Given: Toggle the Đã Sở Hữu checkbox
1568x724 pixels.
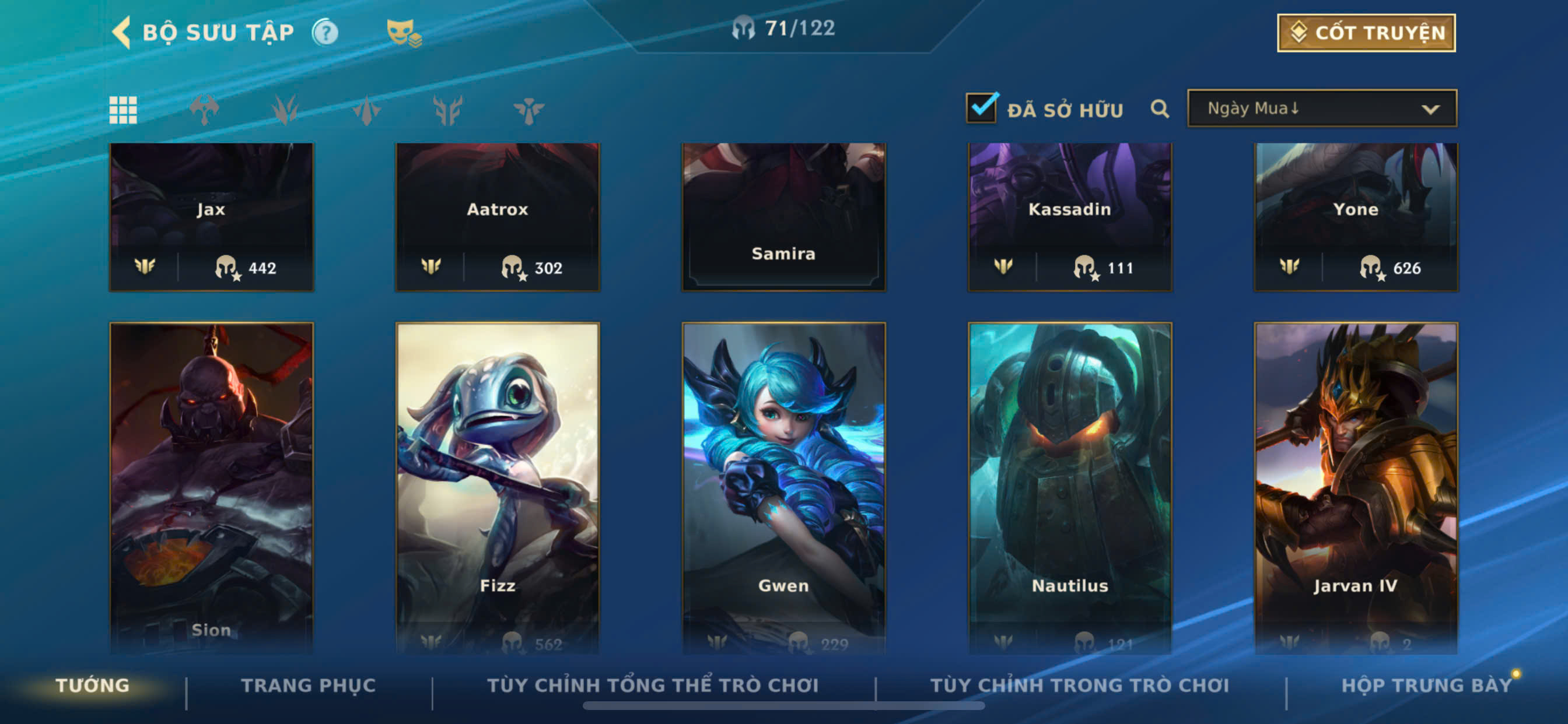Looking at the screenshot, I should [x=982, y=108].
